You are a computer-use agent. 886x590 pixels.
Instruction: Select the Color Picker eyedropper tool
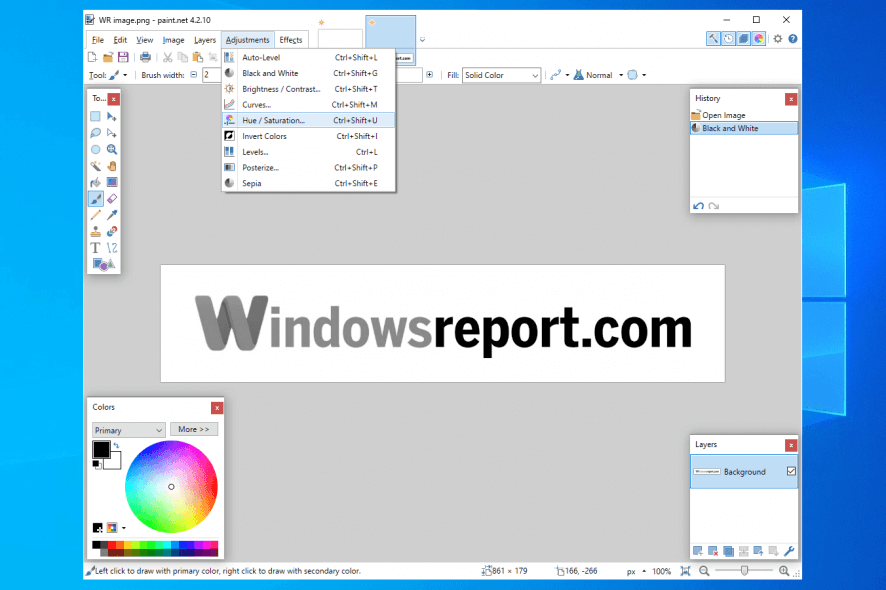[x=112, y=215]
